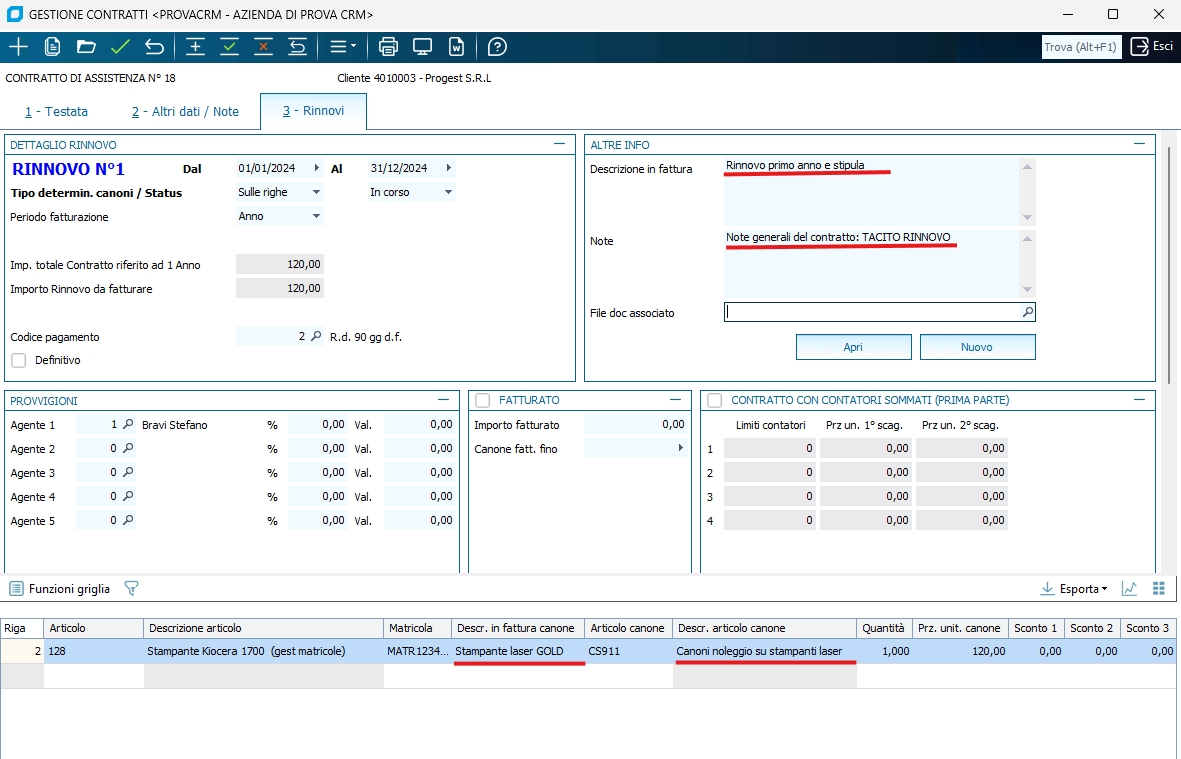The height and width of the screenshot is (759, 1181).
Task: Click the delete row red X icon
Action: [x=263, y=47]
